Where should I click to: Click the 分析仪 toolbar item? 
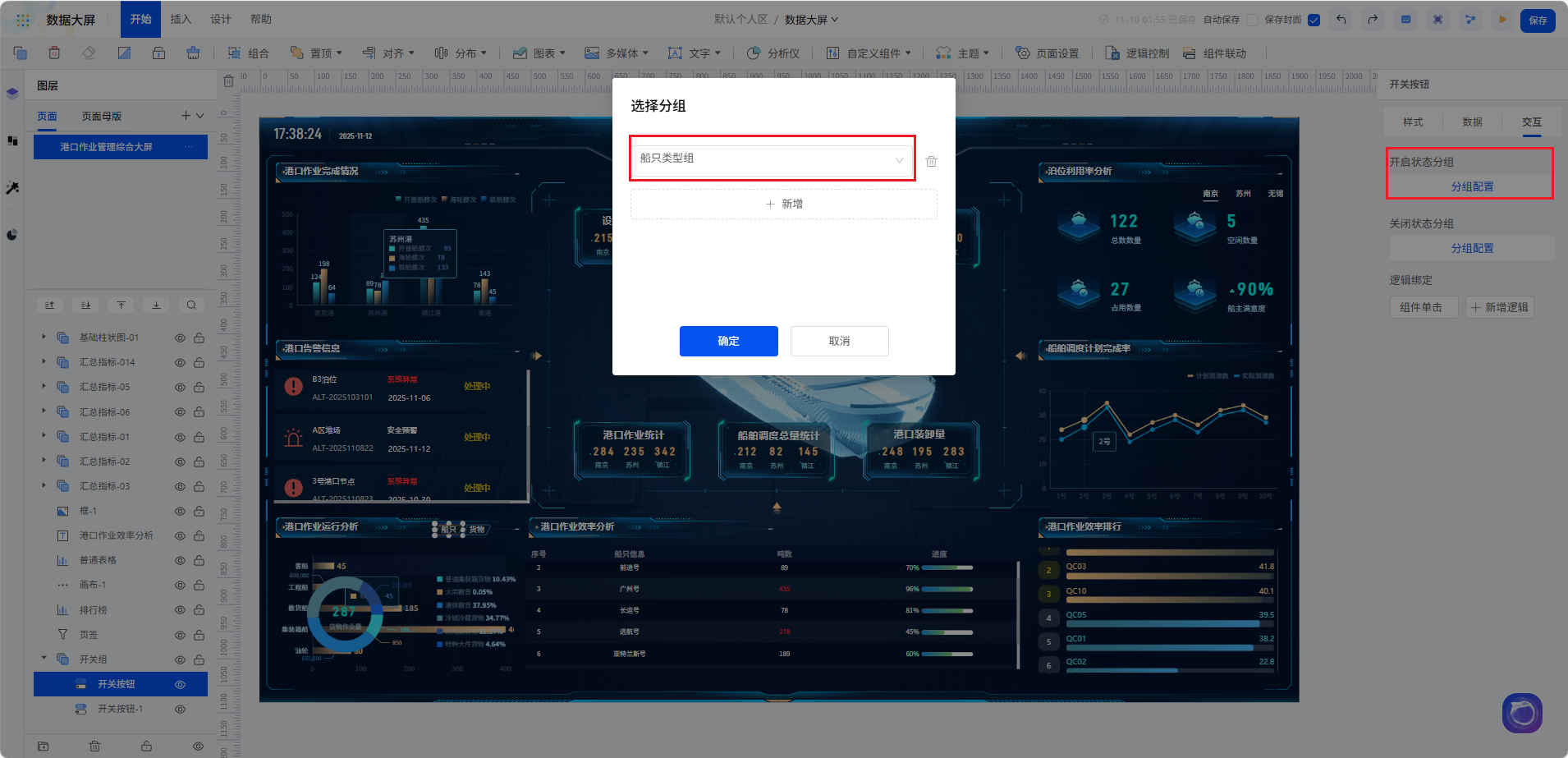coord(773,53)
